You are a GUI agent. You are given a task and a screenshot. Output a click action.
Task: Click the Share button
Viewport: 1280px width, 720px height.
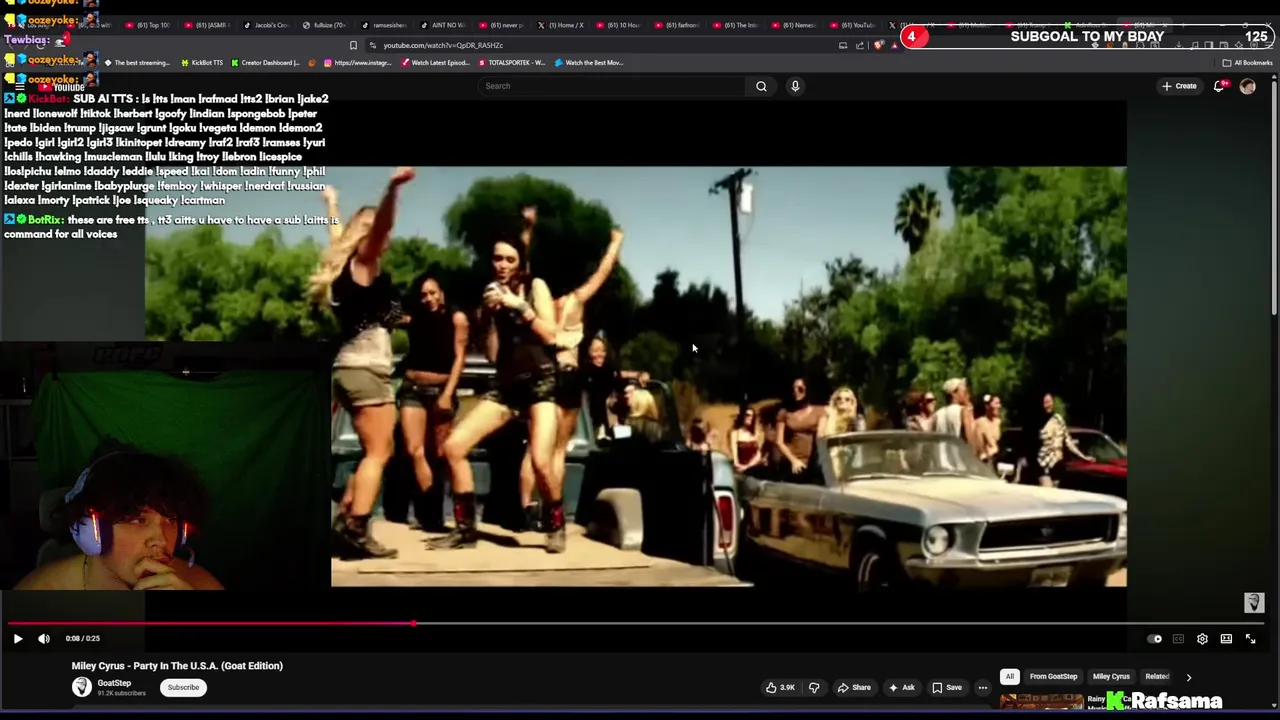(854, 687)
